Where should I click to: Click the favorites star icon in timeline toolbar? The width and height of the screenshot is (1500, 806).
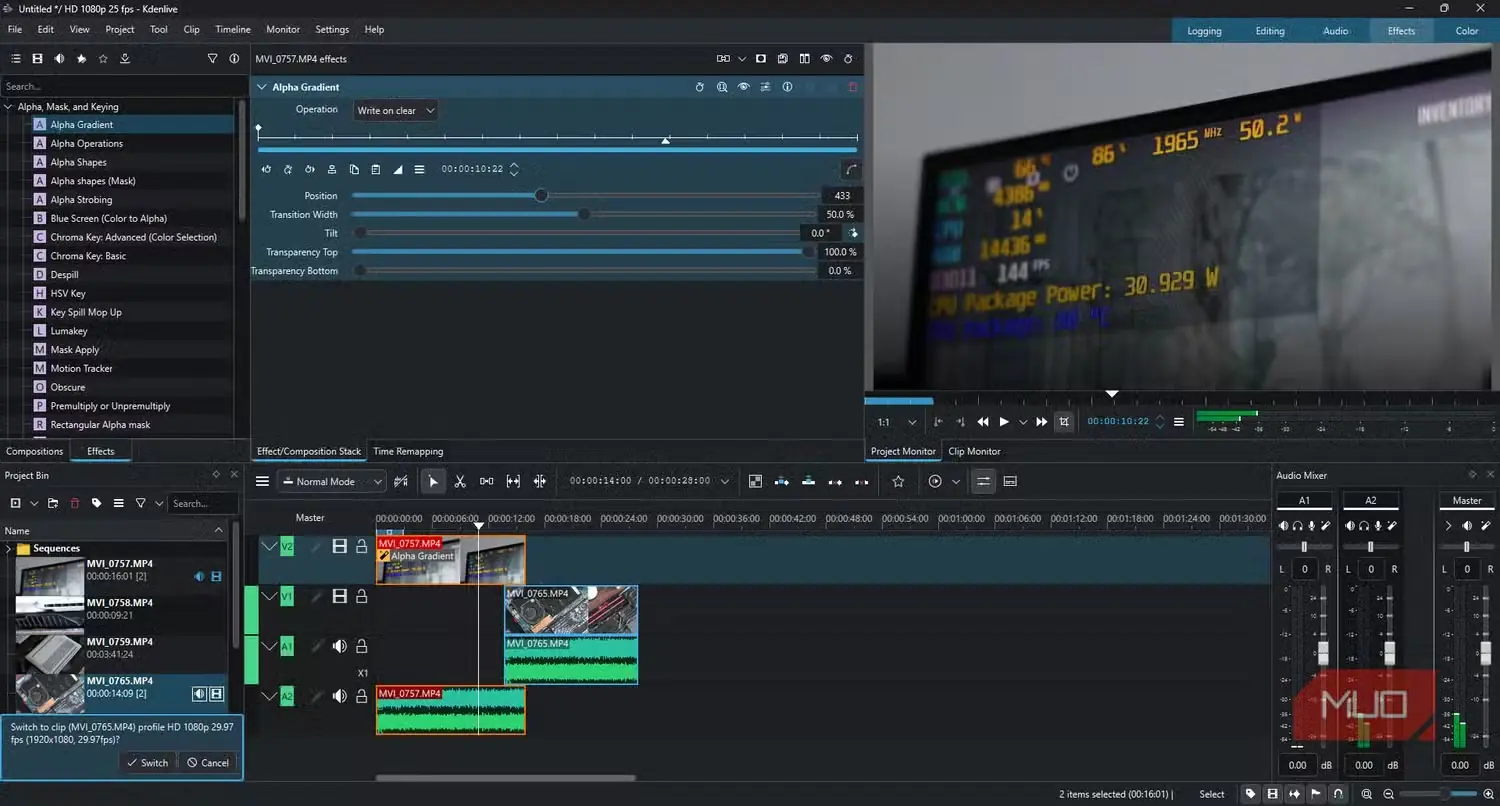(x=898, y=481)
